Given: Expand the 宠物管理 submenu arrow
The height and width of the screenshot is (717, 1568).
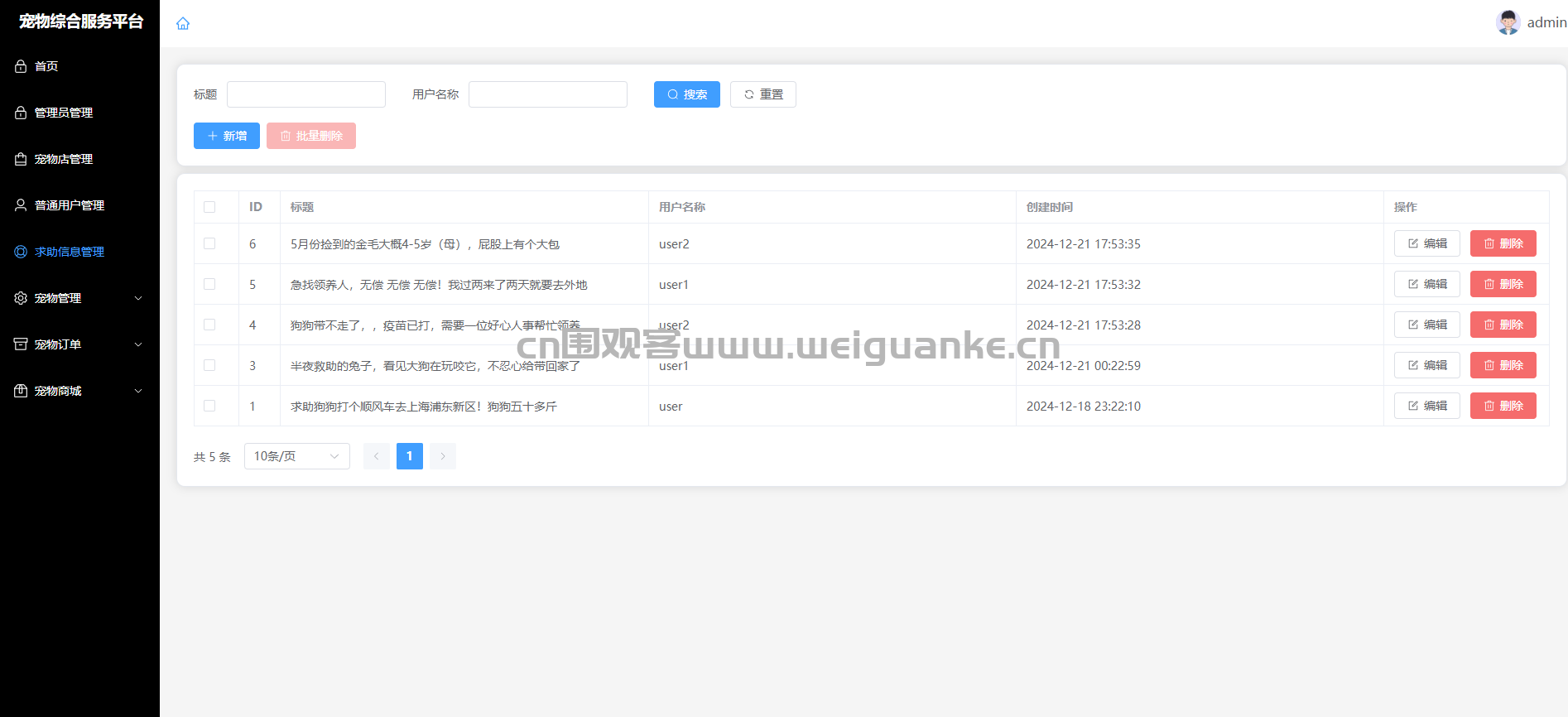Looking at the screenshot, I should tap(138, 298).
